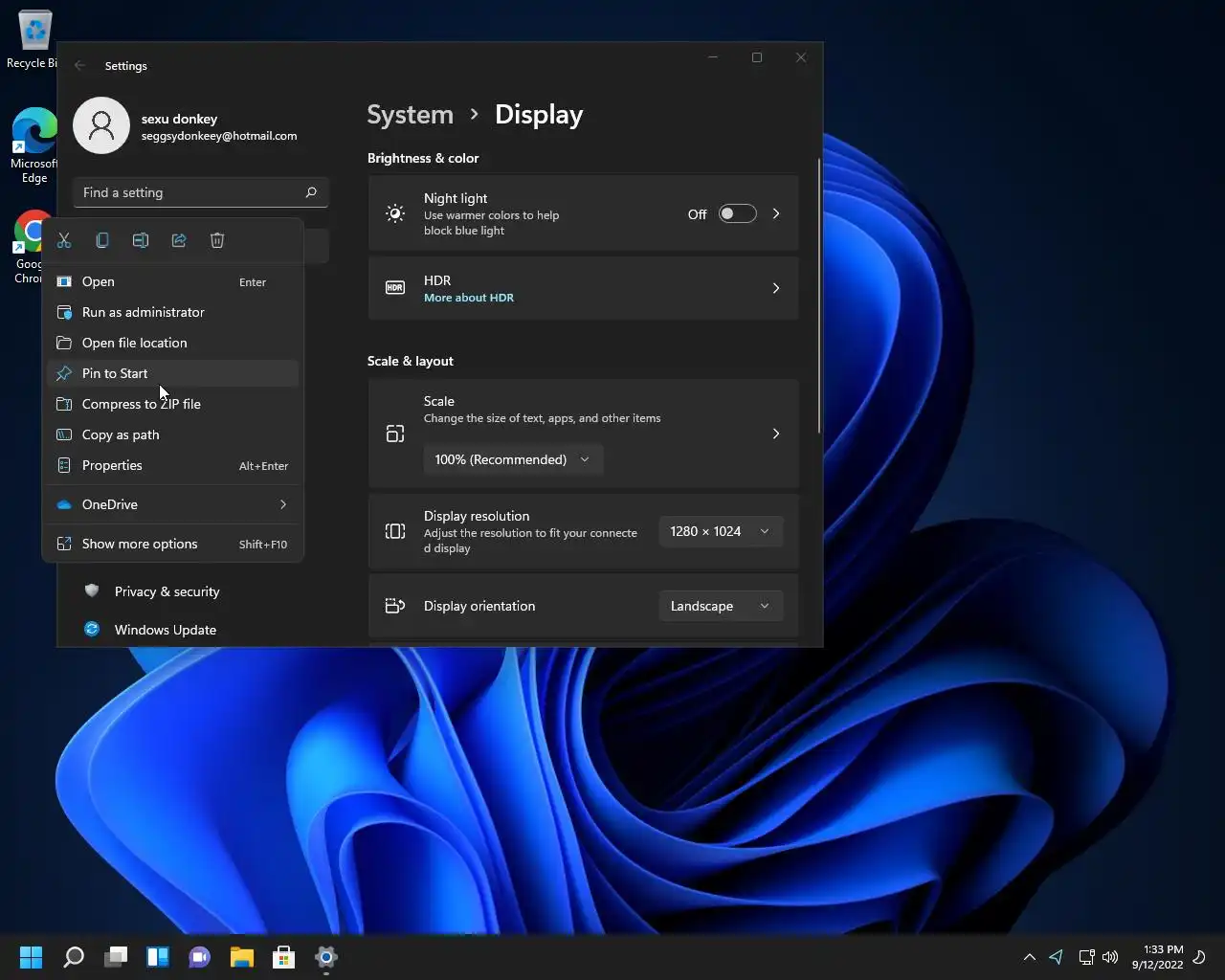Image resolution: width=1225 pixels, height=980 pixels.
Task: Click the network tray icon
Action: [x=1086, y=957]
